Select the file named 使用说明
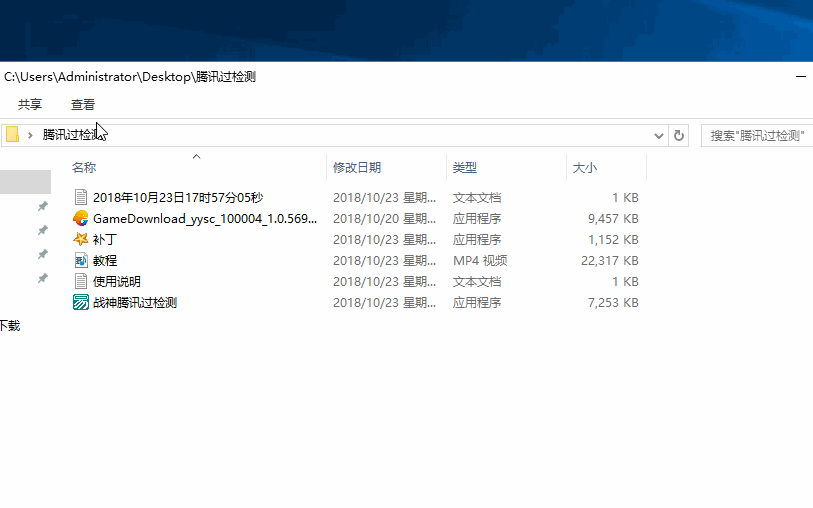The height and width of the screenshot is (508, 813). [x=117, y=281]
